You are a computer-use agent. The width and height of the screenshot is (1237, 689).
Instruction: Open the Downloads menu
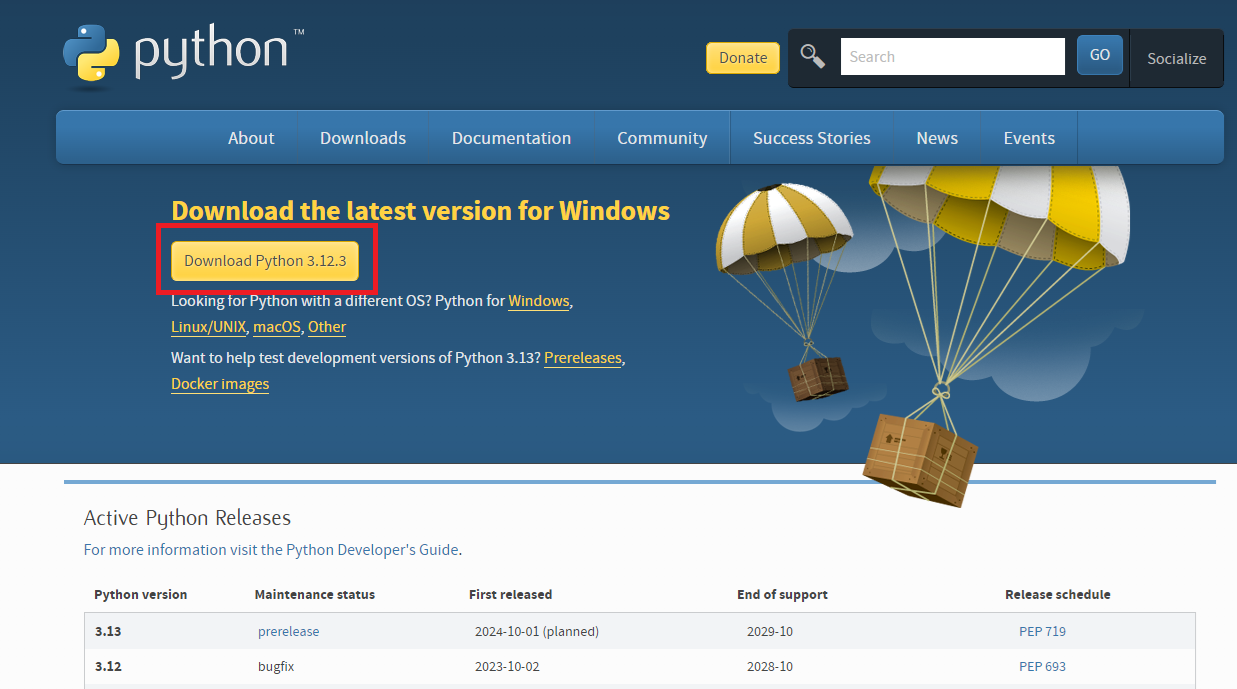click(x=363, y=138)
